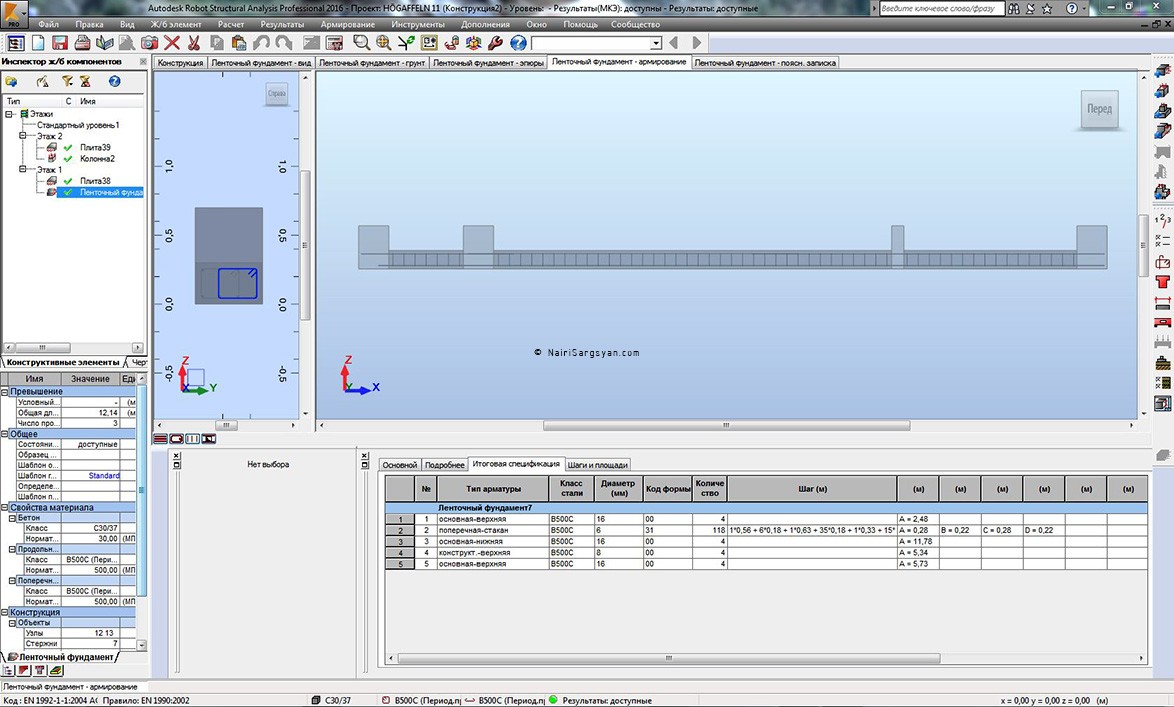This screenshot has width=1174, height=707.
Task: Click the Paste clipboard icon
Action: pos(239,43)
